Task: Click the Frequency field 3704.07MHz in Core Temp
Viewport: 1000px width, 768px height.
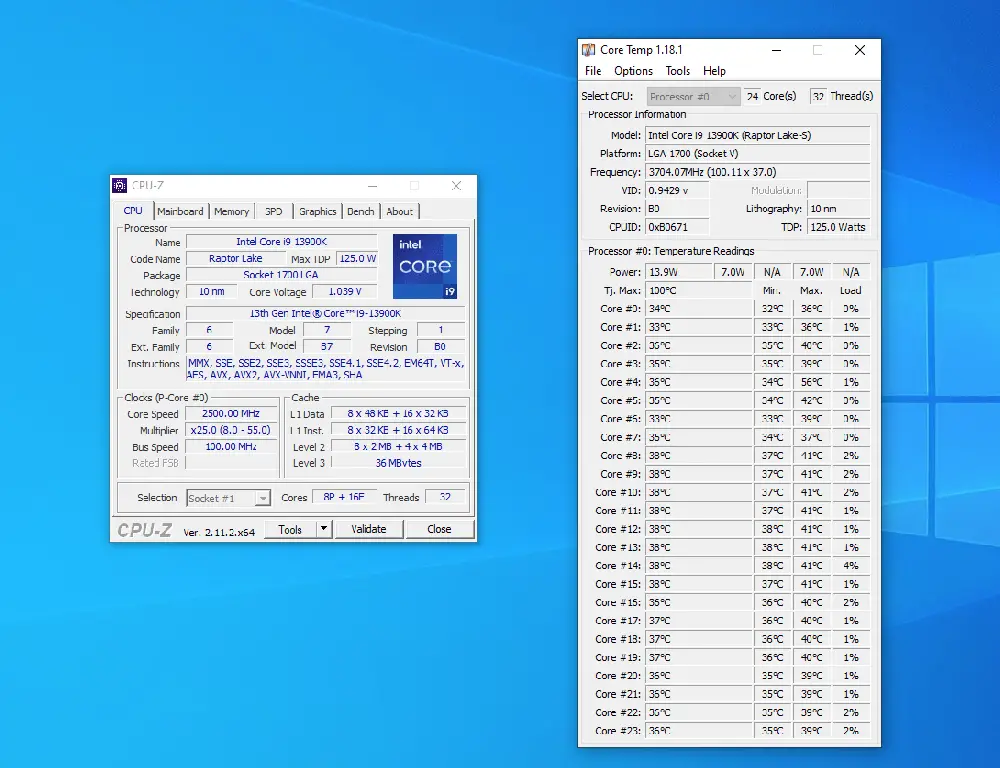Action: (758, 172)
